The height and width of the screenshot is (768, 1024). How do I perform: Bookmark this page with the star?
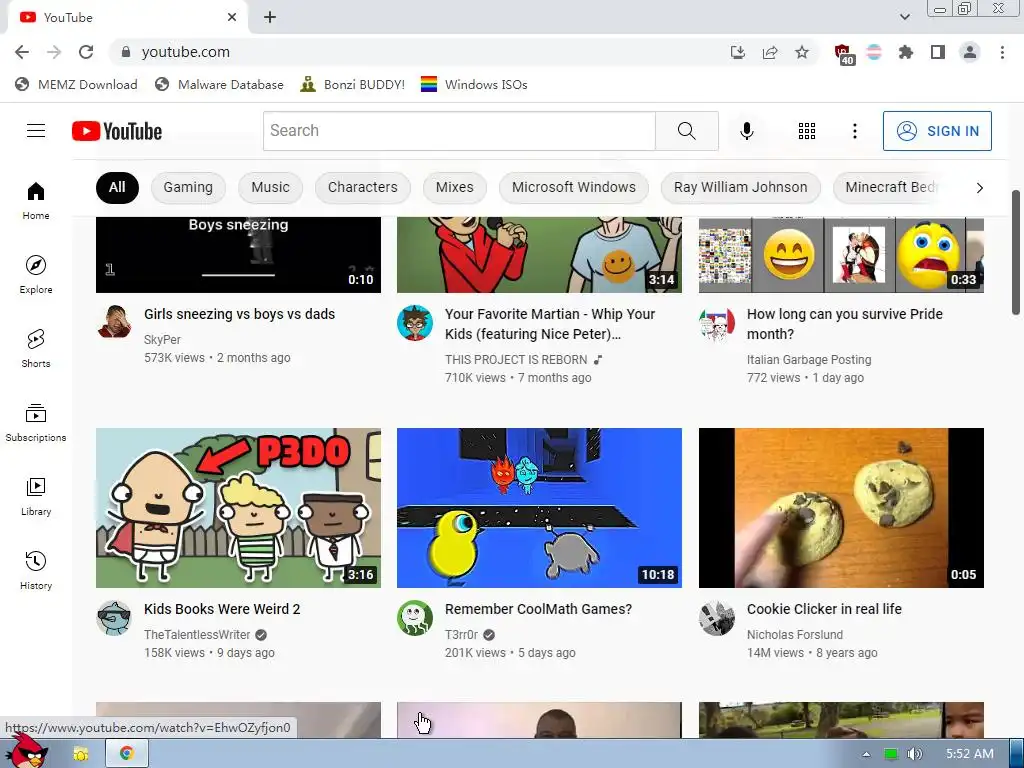click(802, 52)
